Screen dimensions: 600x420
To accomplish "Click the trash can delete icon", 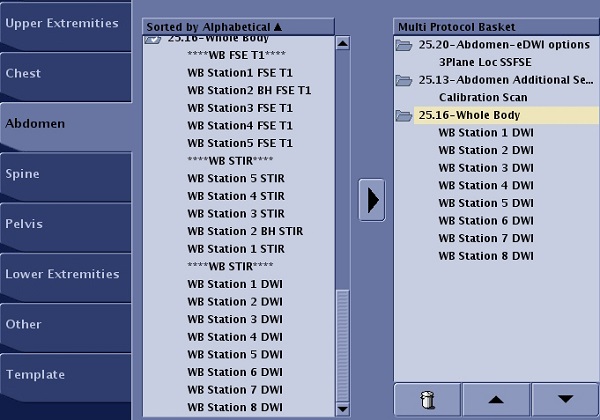I will click(x=428, y=399).
